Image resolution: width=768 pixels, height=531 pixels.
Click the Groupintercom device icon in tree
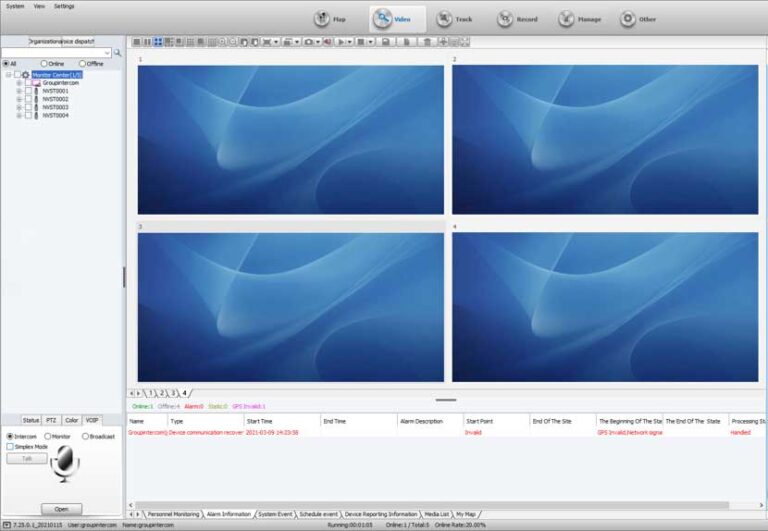coord(36,83)
